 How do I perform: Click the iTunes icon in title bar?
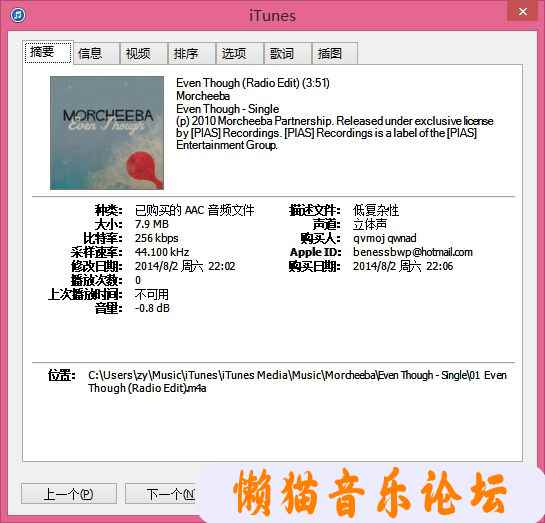(18, 15)
